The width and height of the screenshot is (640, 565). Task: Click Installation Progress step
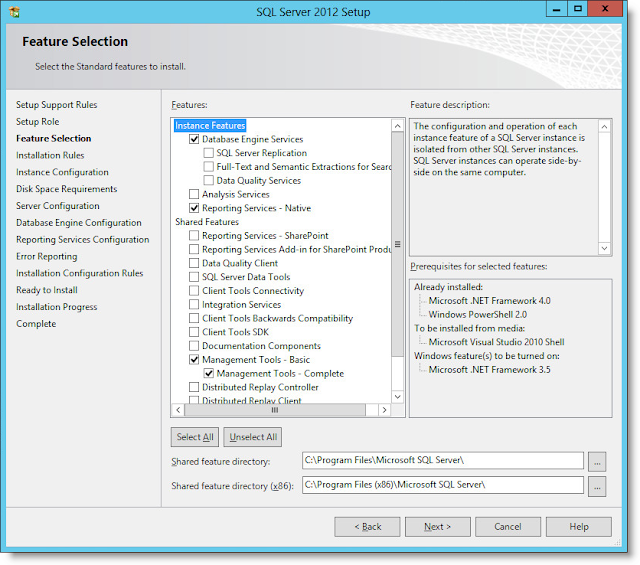coord(57,307)
